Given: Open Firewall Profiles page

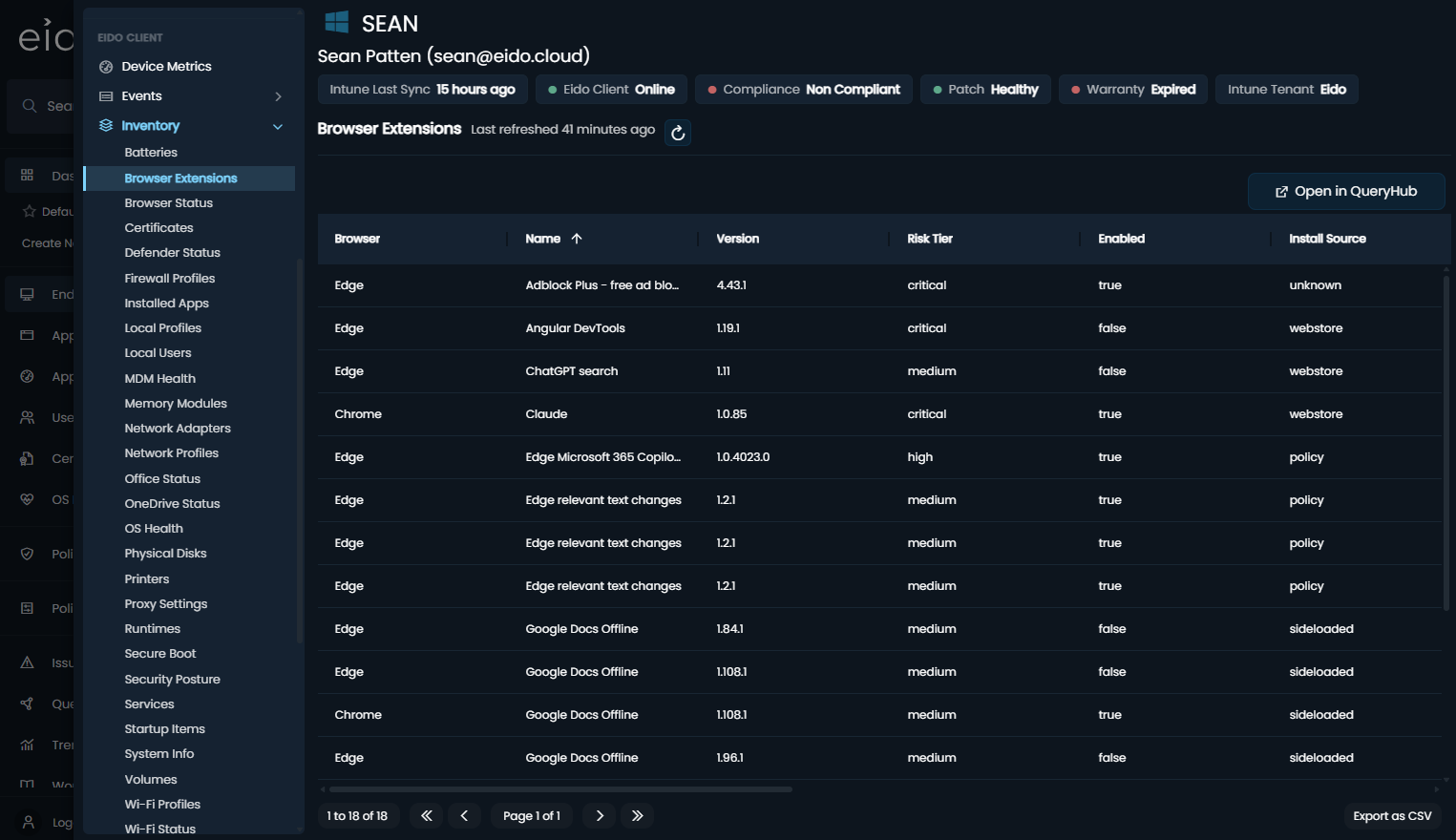Looking at the screenshot, I should point(170,279).
